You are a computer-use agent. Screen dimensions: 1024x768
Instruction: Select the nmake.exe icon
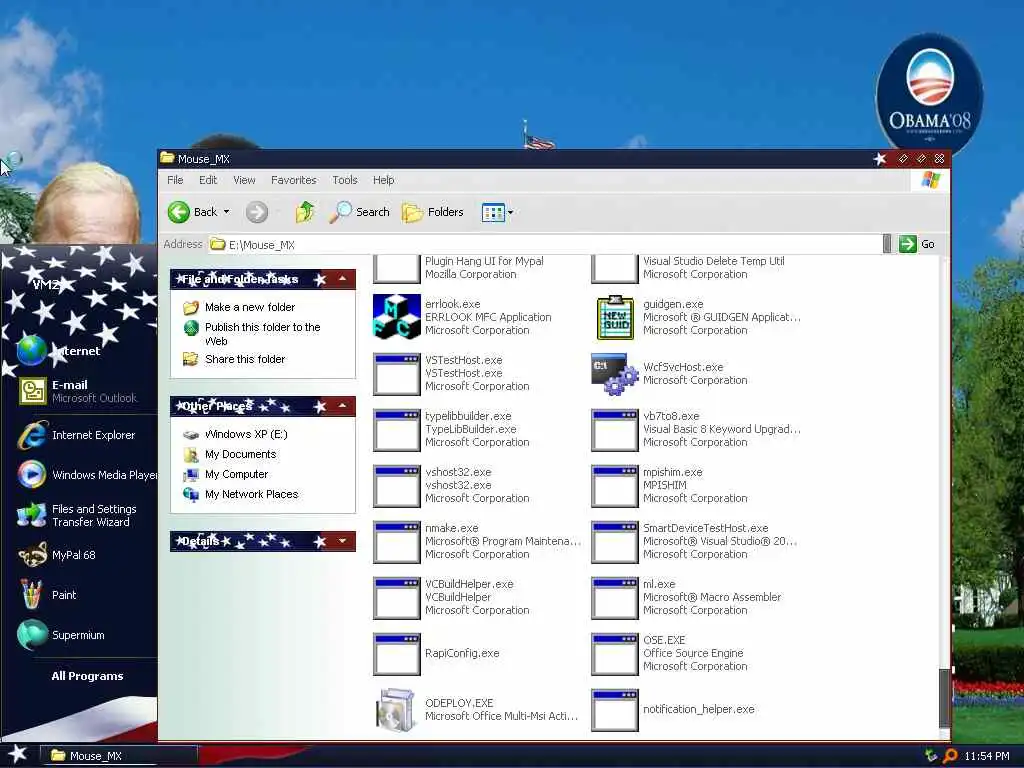pyautogui.click(x=396, y=541)
